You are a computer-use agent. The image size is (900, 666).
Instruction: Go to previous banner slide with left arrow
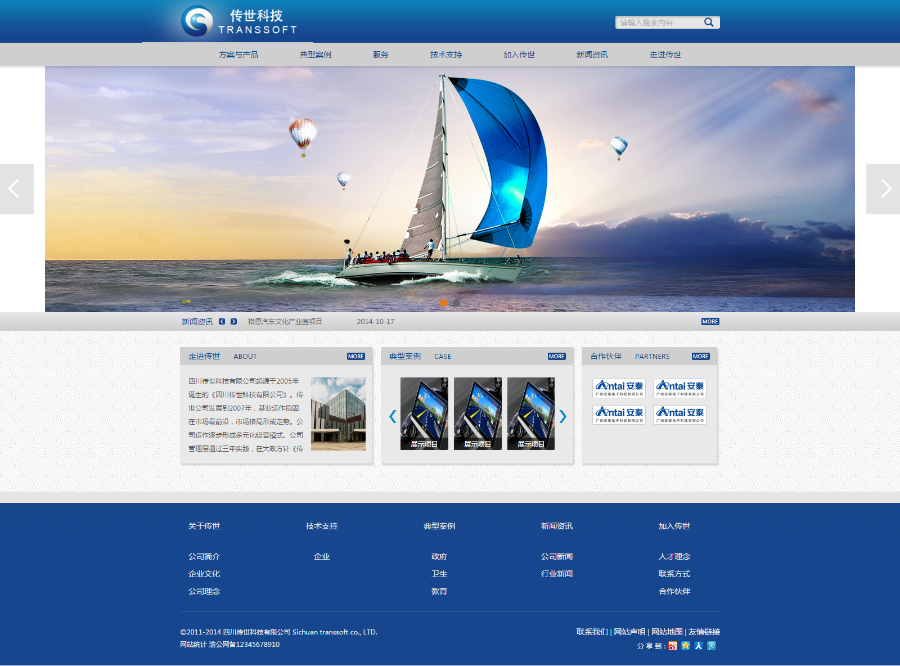click(x=15, y=189)
